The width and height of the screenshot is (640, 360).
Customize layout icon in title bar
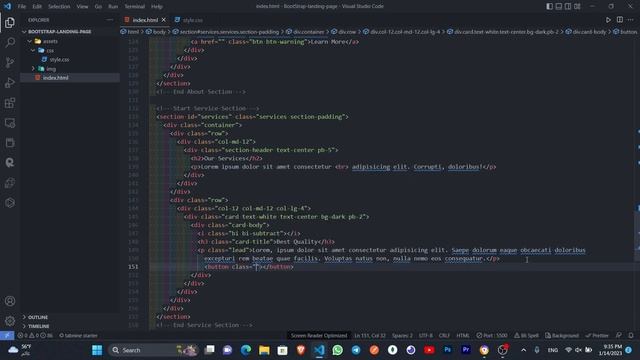[577, 6]
